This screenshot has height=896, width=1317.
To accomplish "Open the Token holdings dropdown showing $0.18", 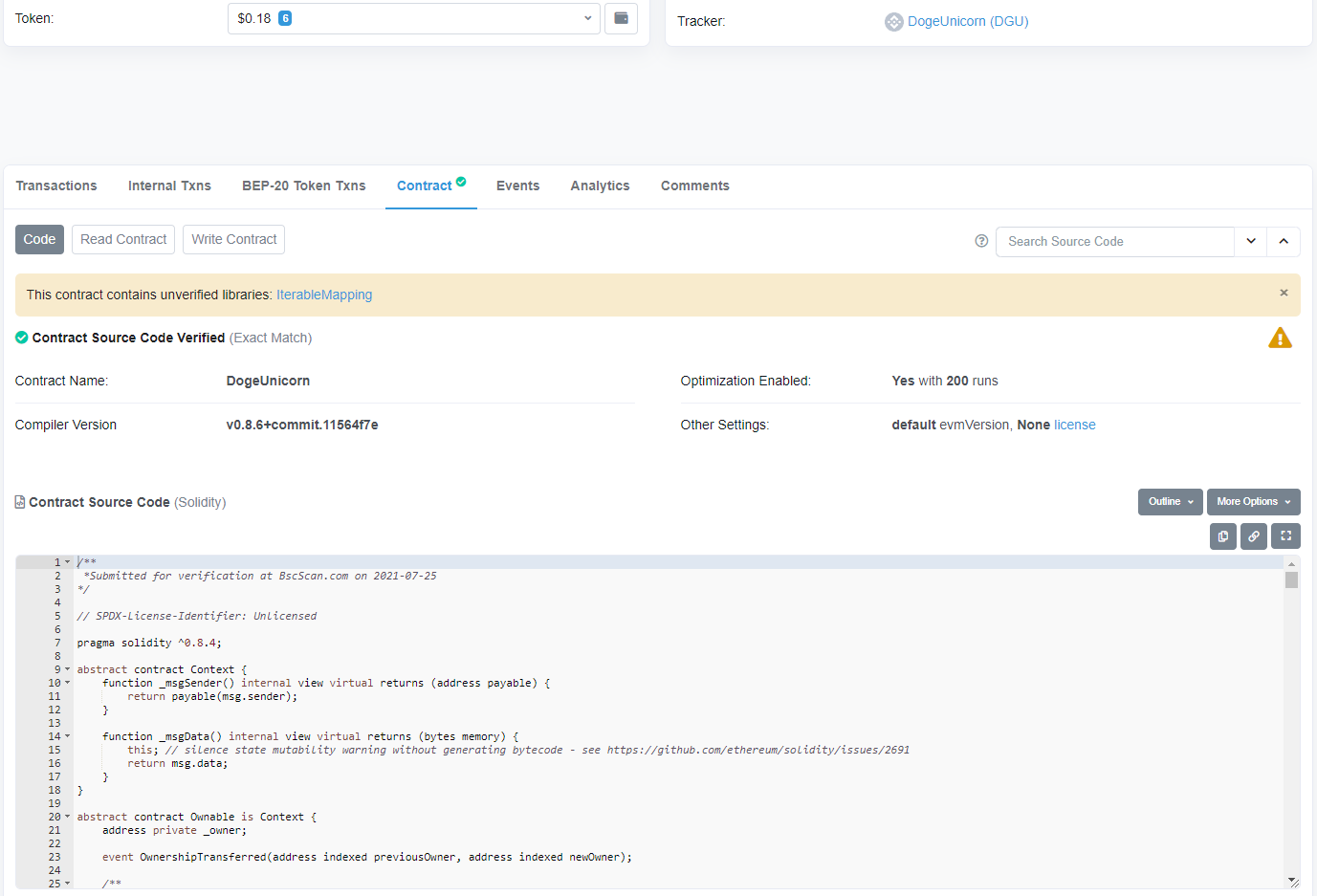I will 414,18.
